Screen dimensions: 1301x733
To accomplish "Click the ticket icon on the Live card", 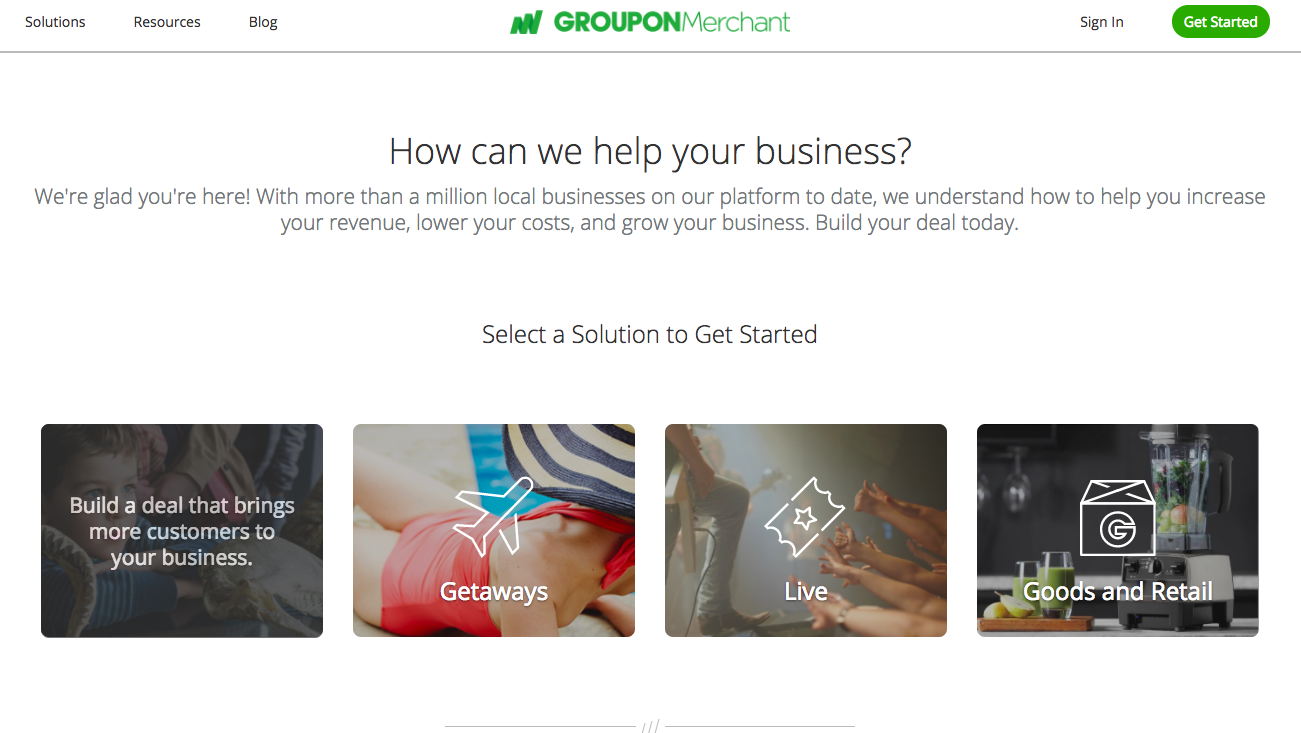I will click(805, 516).
